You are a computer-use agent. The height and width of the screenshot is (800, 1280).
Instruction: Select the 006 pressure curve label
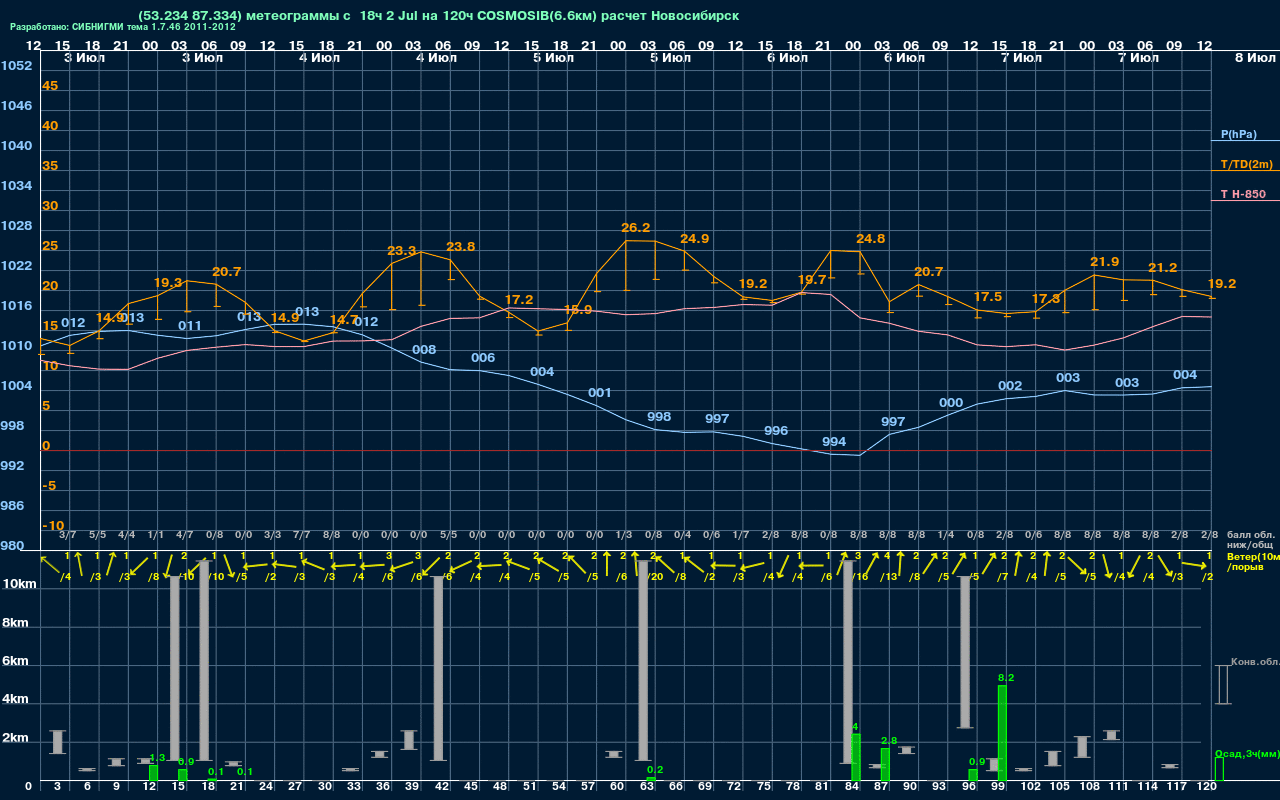(x=483, y=358)
